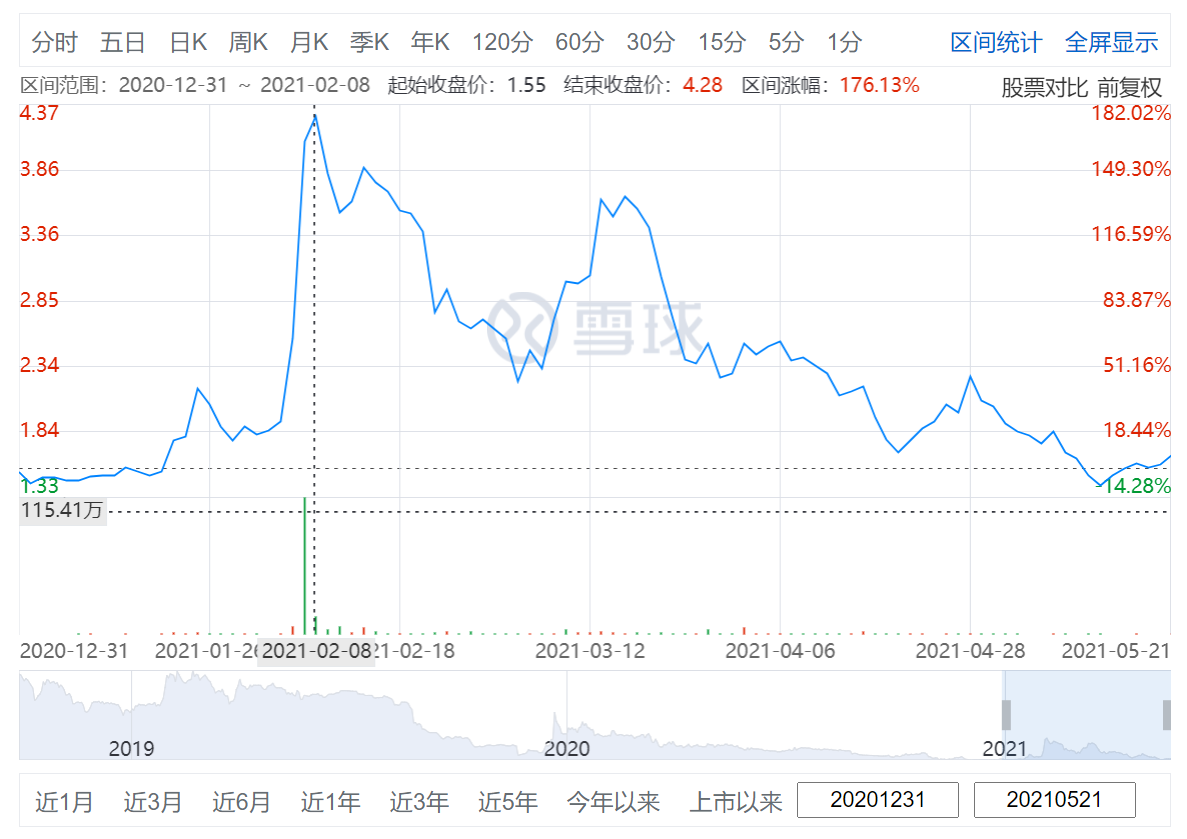Click the end date field 20210521
The image size is (1187, 839).
[x=1054, y=800]
